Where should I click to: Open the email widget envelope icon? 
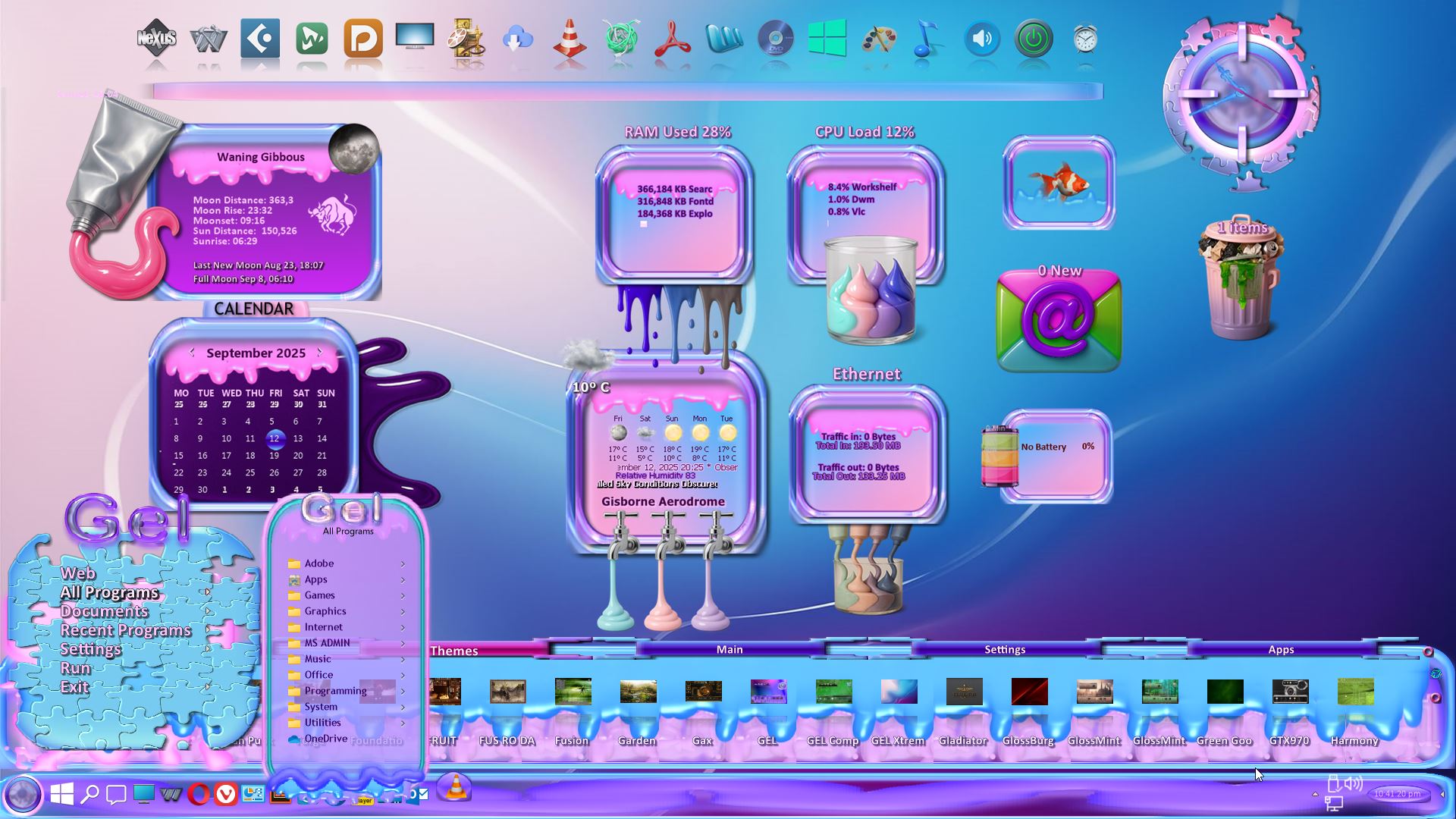coord(1059,322)
